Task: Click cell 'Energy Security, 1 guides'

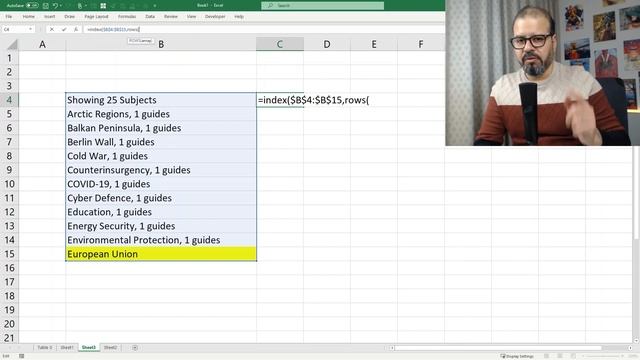Action: coord(161,226)
